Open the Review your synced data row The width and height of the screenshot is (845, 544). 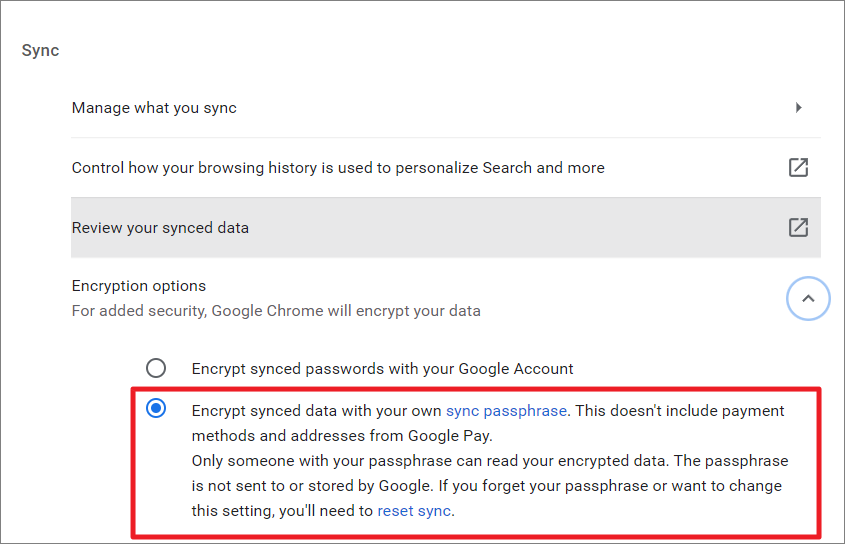point(160,228)
